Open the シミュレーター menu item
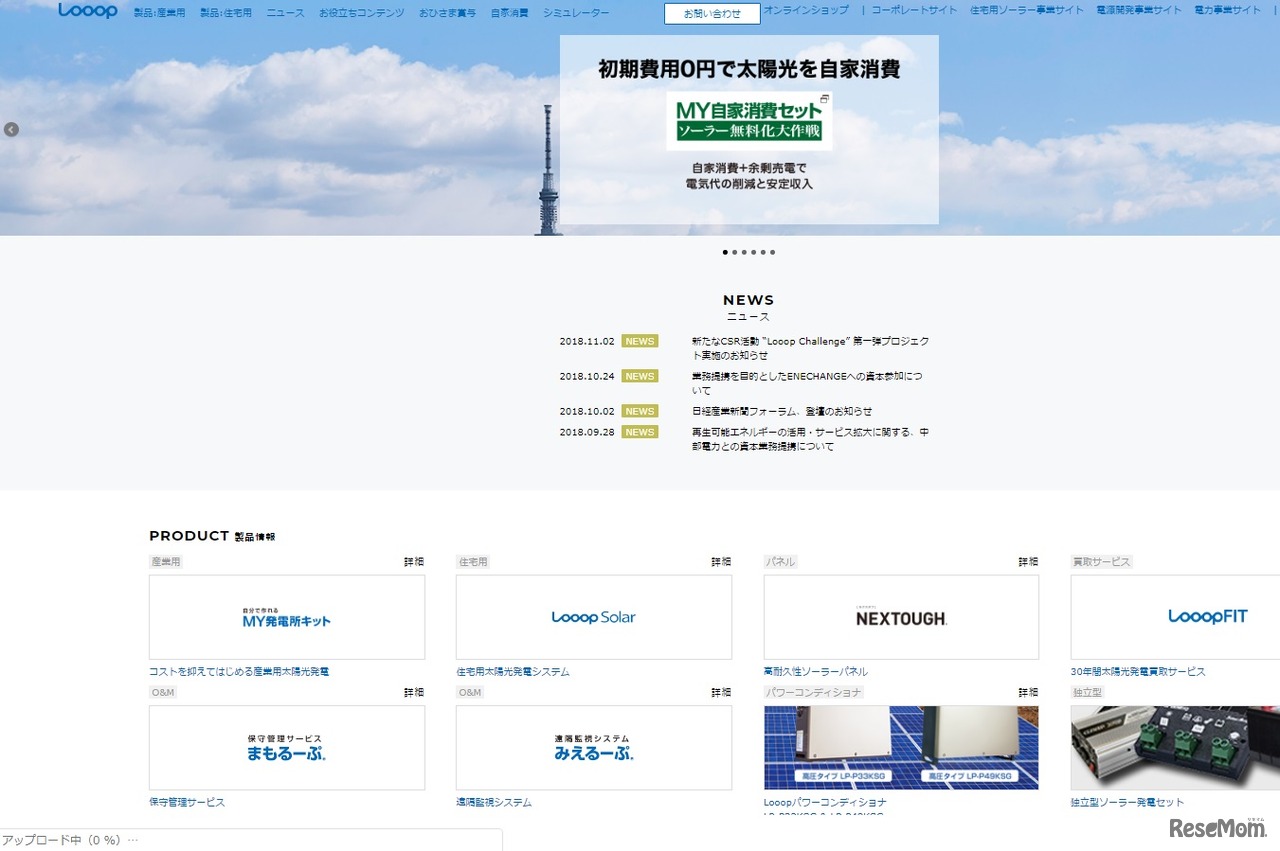Viewport: 1280px width, 851px height. (x=576, y=13)
